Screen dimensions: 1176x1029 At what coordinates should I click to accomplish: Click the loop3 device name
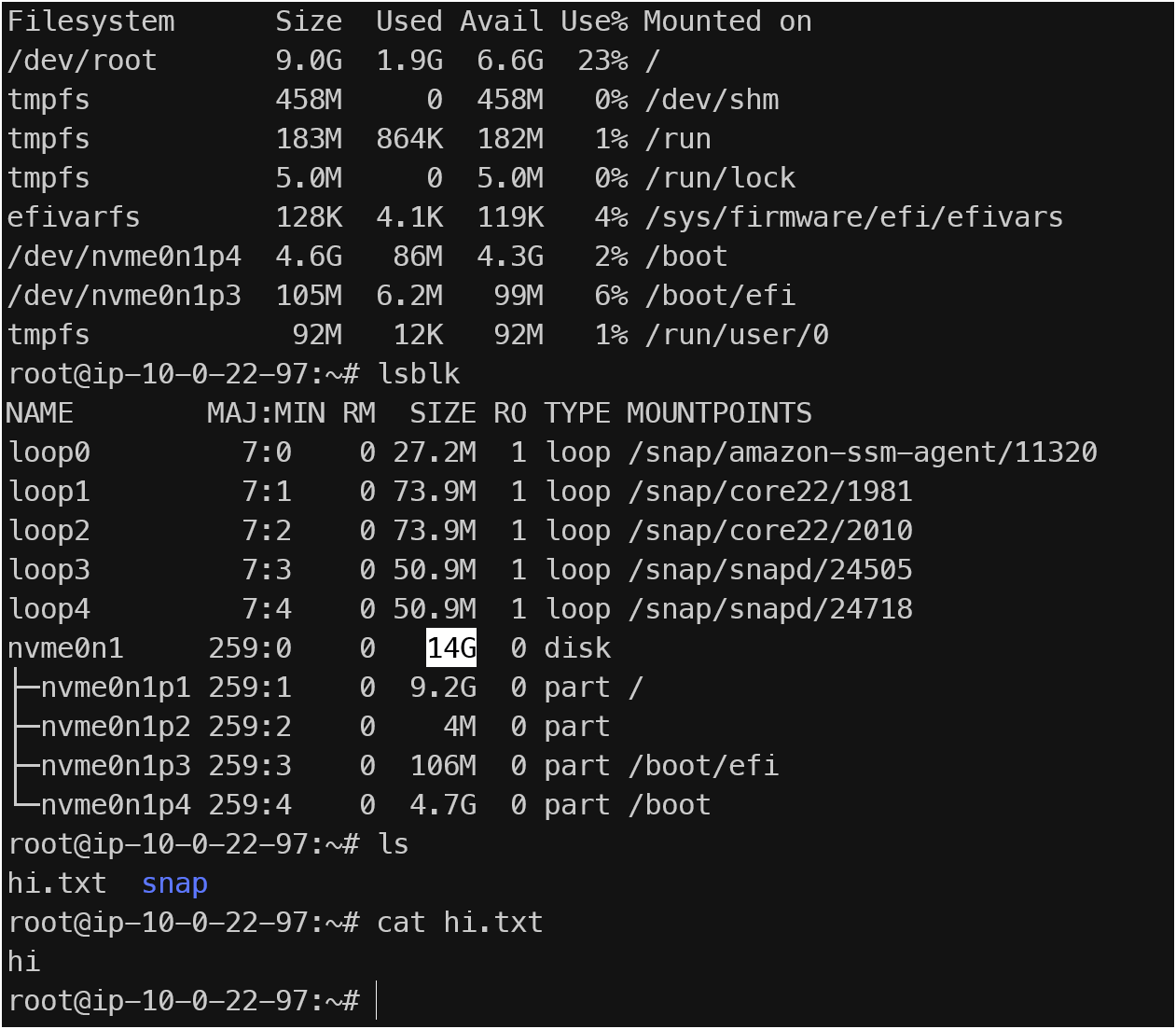coord(48,570)
